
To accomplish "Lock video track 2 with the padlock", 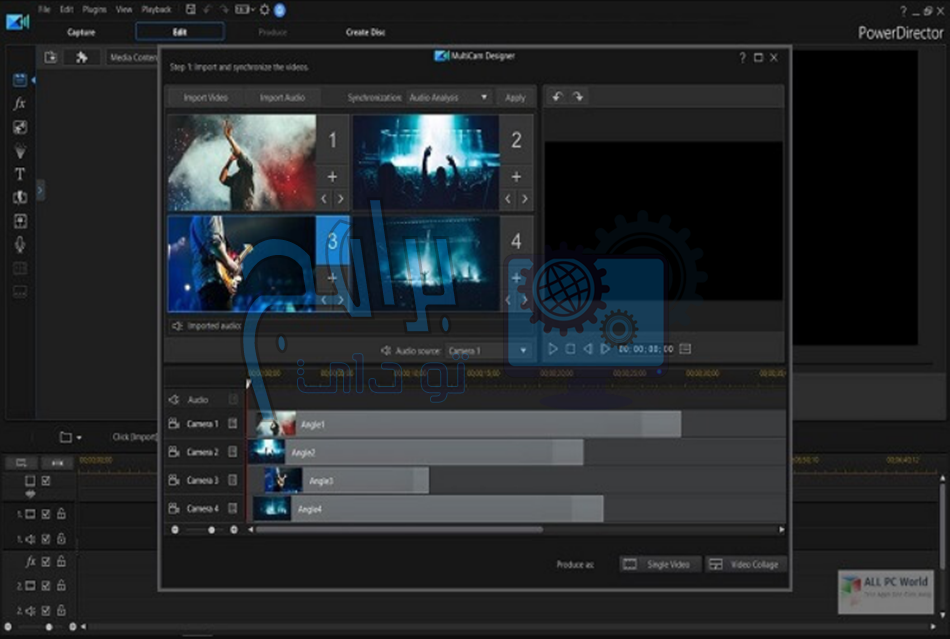I will tap(61, 586).
